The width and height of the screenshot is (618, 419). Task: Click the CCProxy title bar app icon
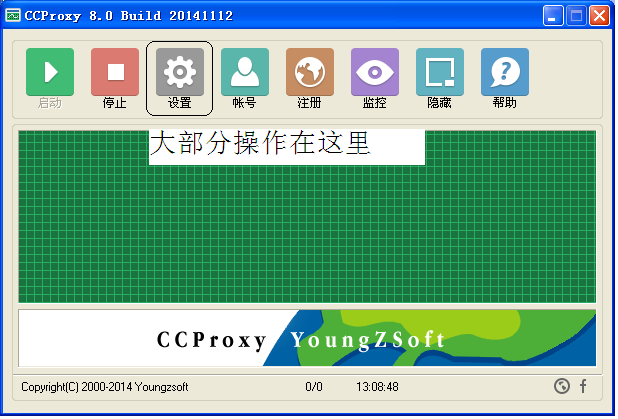coord(13,16)
